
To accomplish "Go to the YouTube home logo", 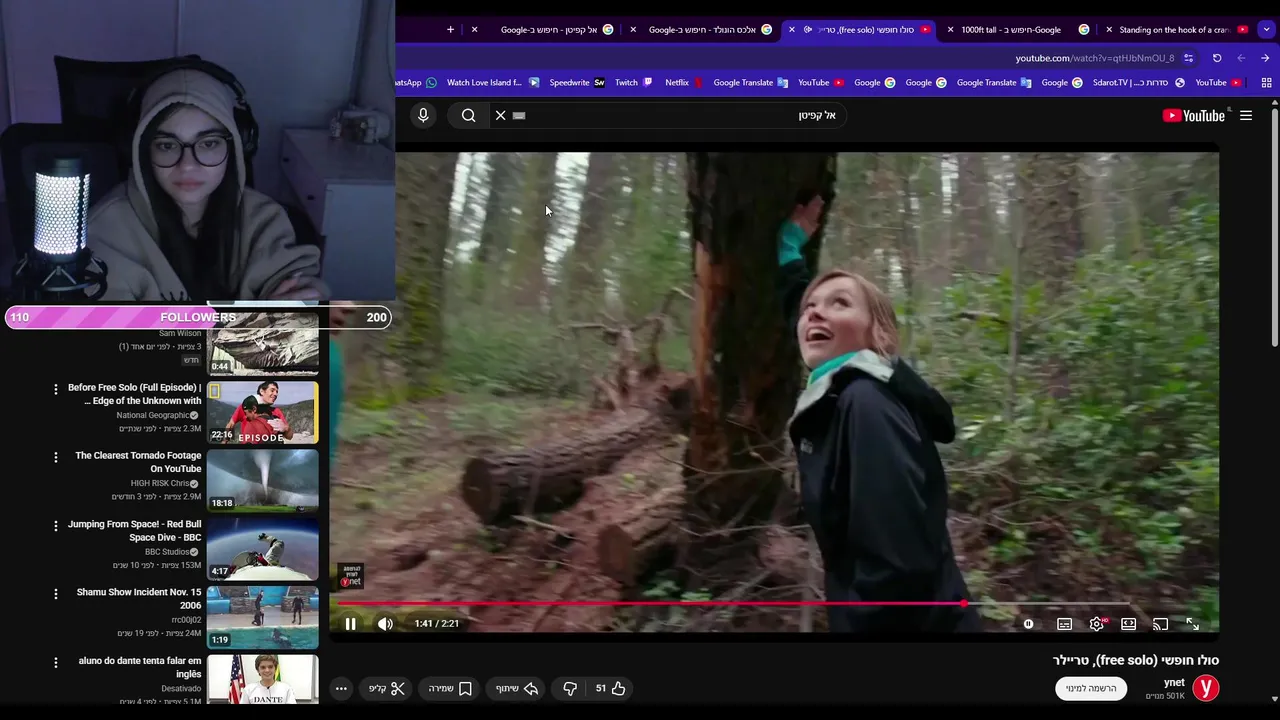I will (x=1194, y=115).
